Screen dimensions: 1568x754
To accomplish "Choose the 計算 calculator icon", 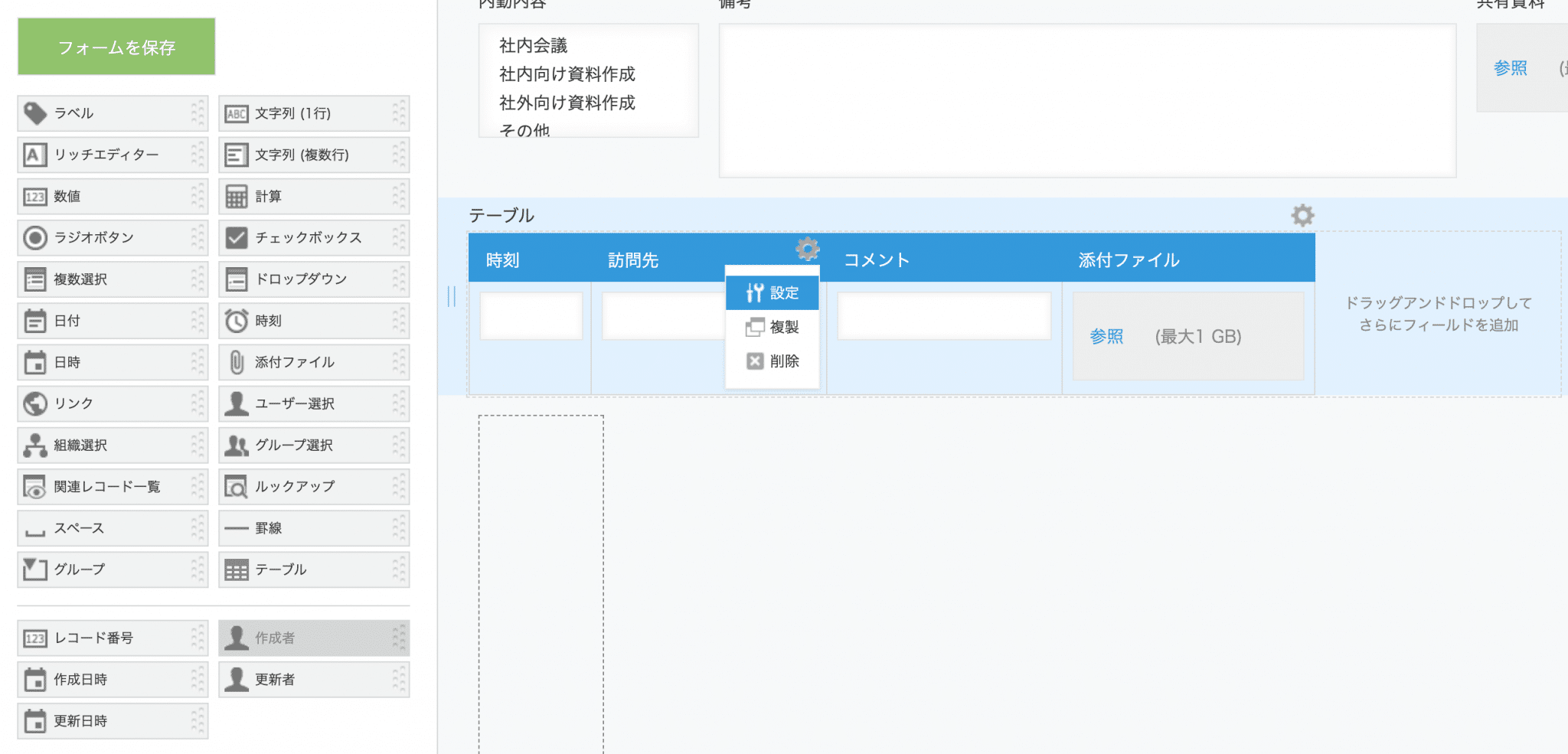I will [237, 197].
